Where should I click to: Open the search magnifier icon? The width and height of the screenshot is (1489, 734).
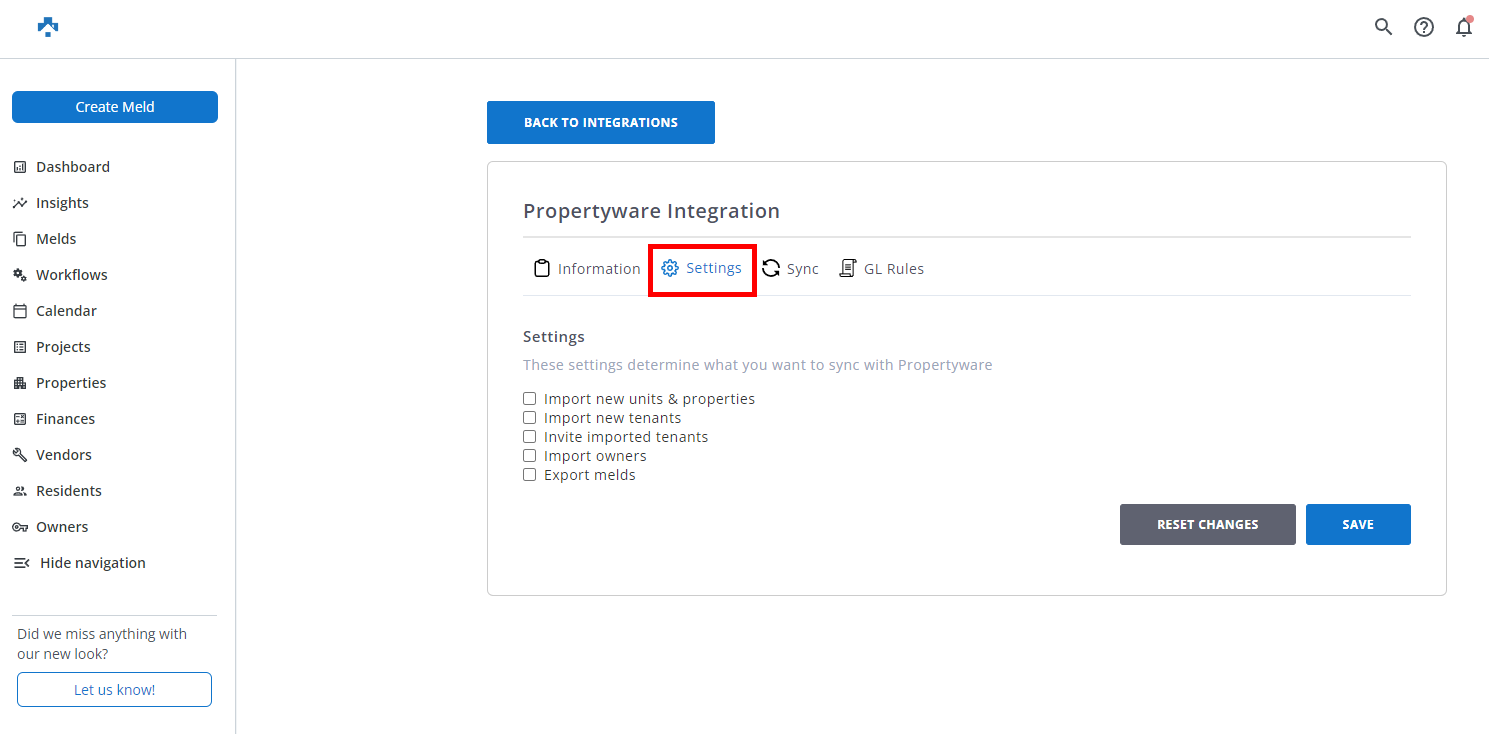click(x=1383, y=27)
